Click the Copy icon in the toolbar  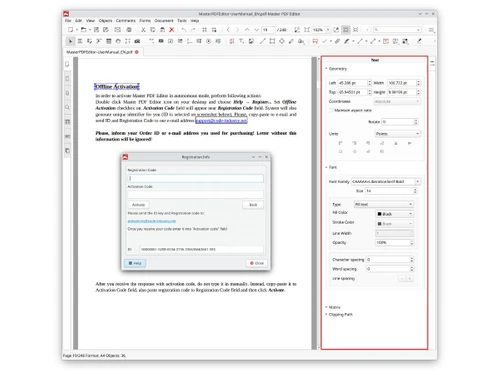[x=153, y=30]
